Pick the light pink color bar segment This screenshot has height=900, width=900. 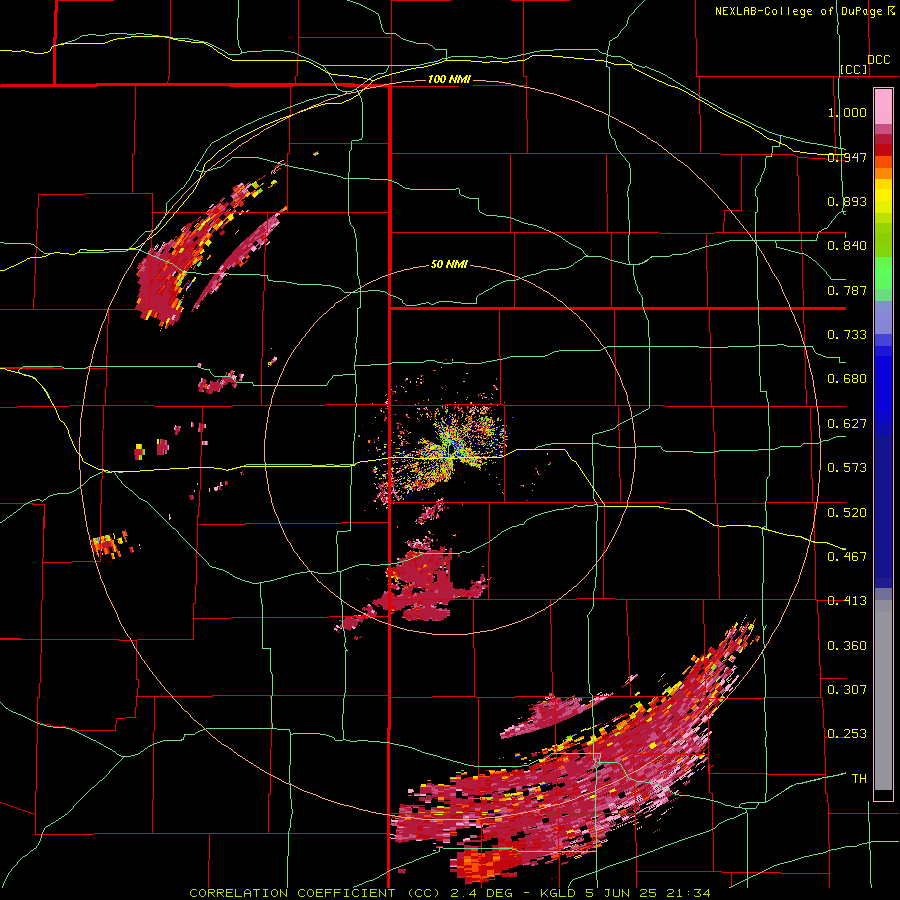883,106
